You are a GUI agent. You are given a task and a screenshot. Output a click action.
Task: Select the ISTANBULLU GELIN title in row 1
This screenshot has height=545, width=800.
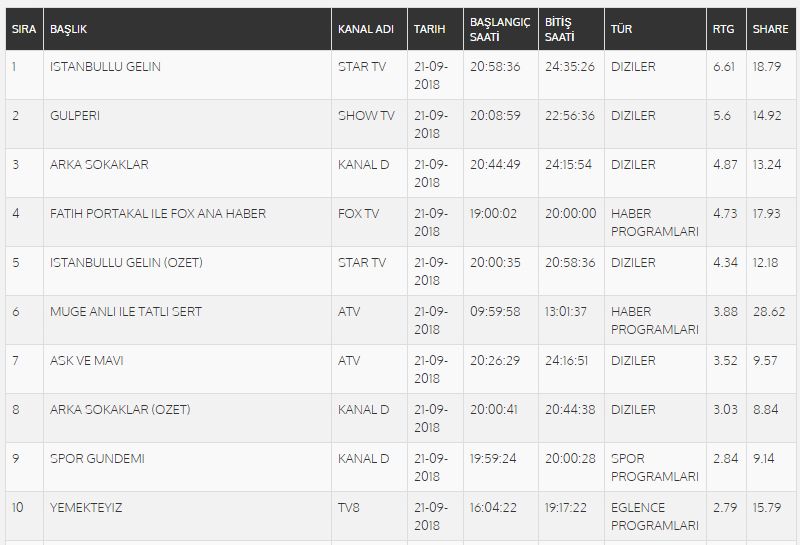click(x=105, y=67)
